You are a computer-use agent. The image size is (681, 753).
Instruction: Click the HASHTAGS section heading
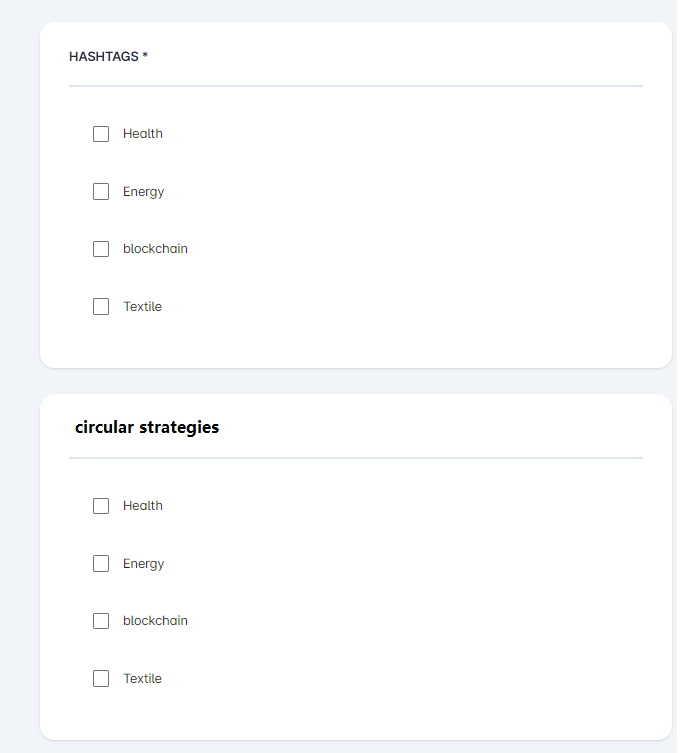pyautogui.click(x=103, y=57)
